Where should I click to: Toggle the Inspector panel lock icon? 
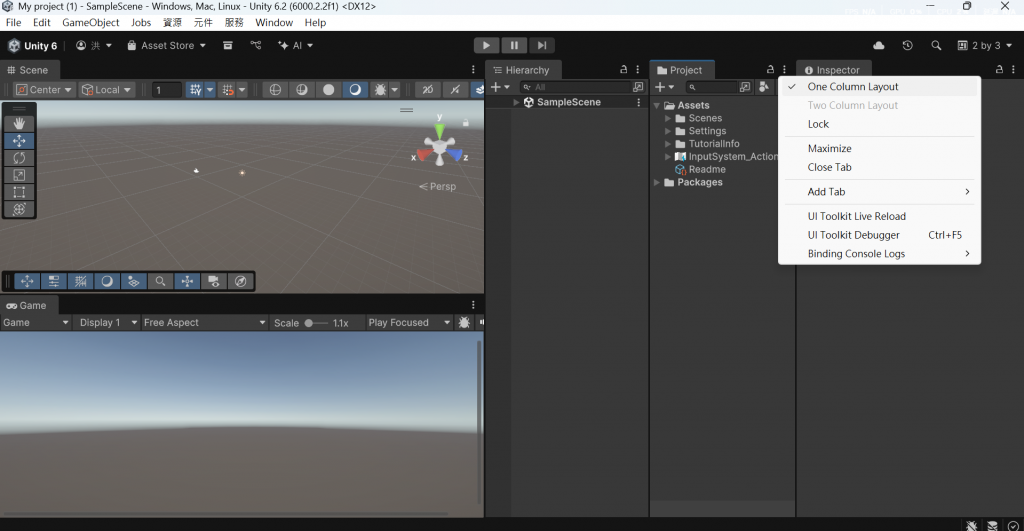pyautogui.click(x=999, y=69)
